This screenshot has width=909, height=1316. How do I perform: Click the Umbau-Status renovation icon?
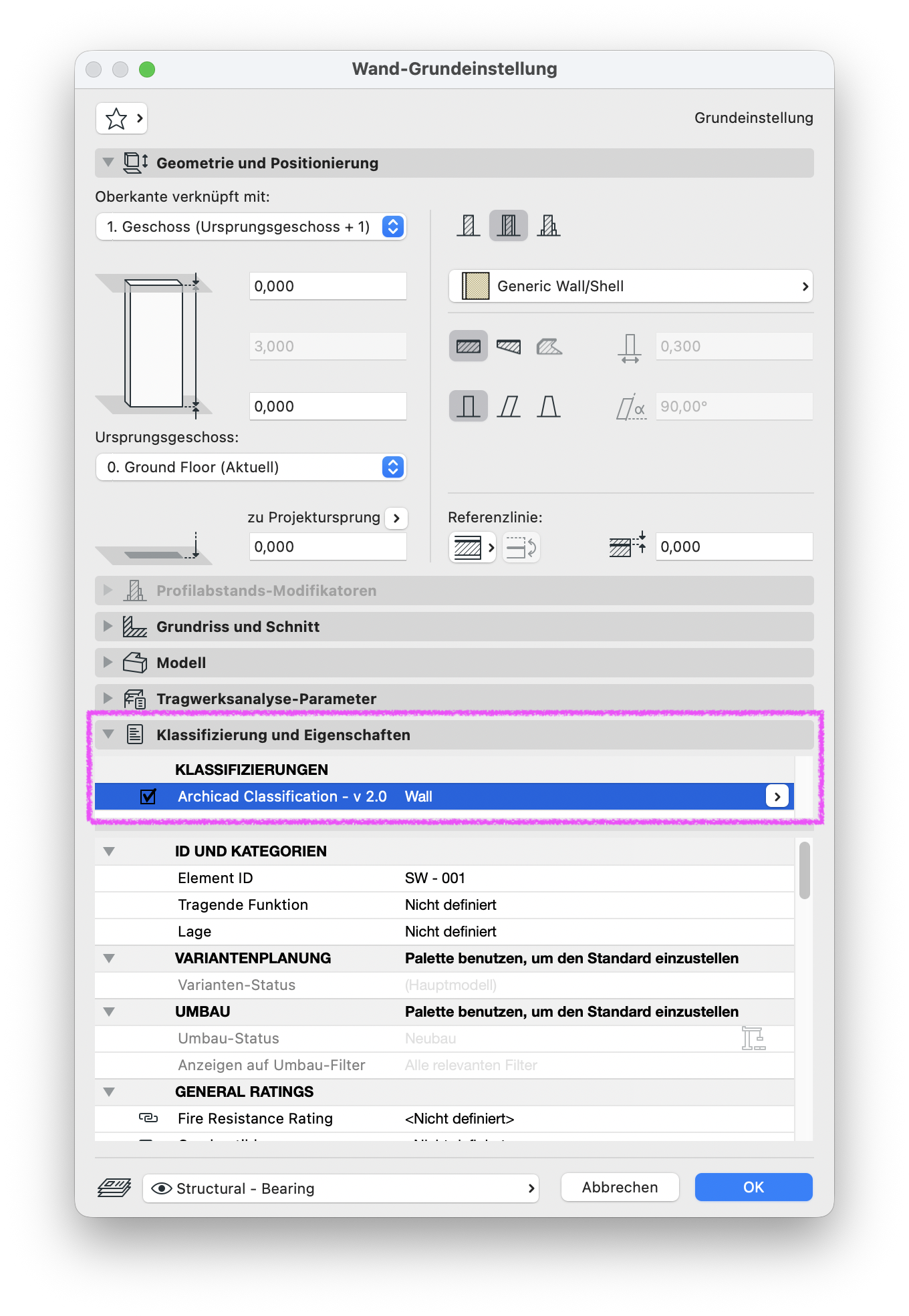pyautogui.click(x=753, y=1039)
